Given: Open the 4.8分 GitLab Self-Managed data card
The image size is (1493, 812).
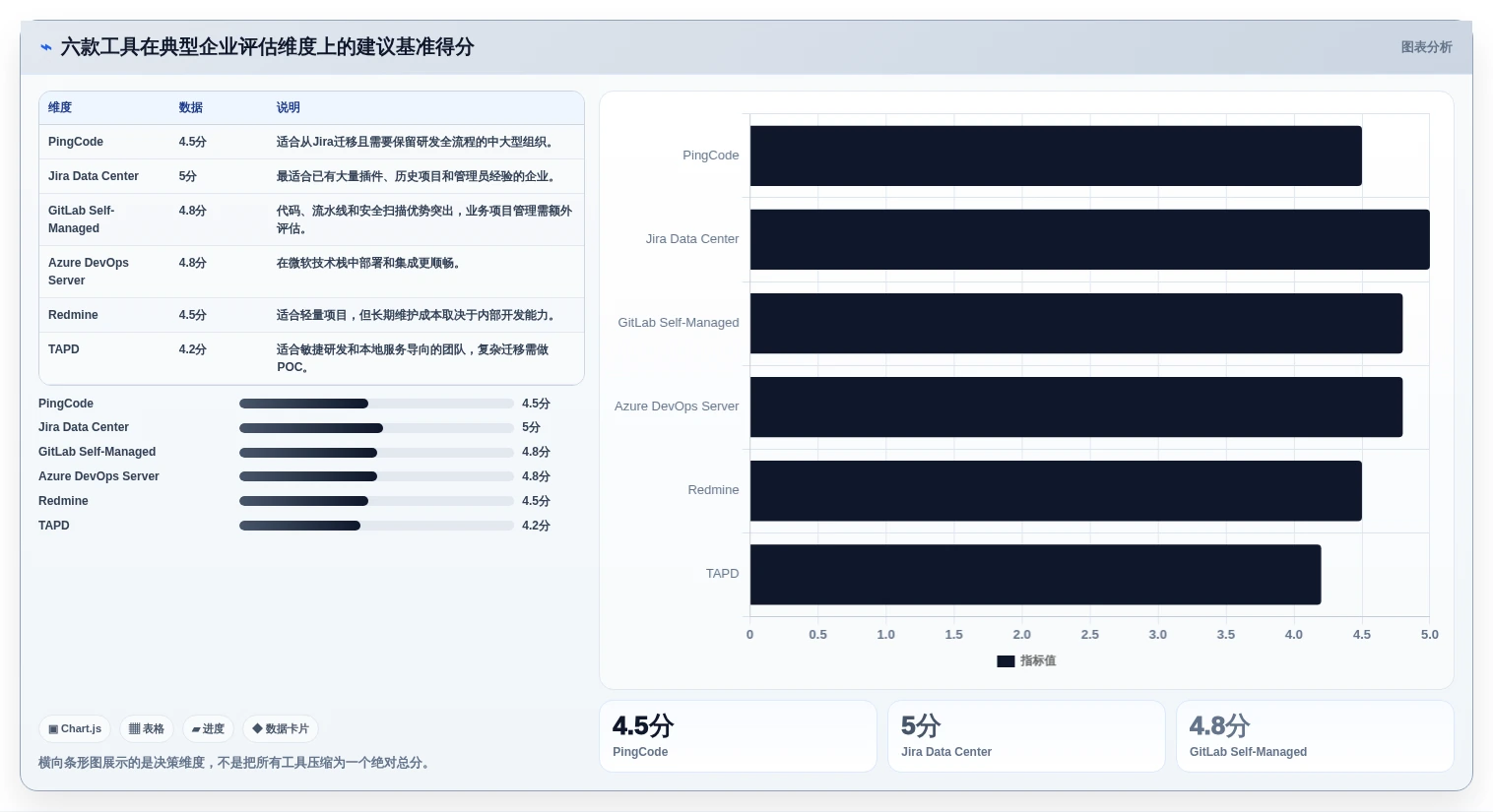Looking at the screenshot, I should [x=1315, y=736].
